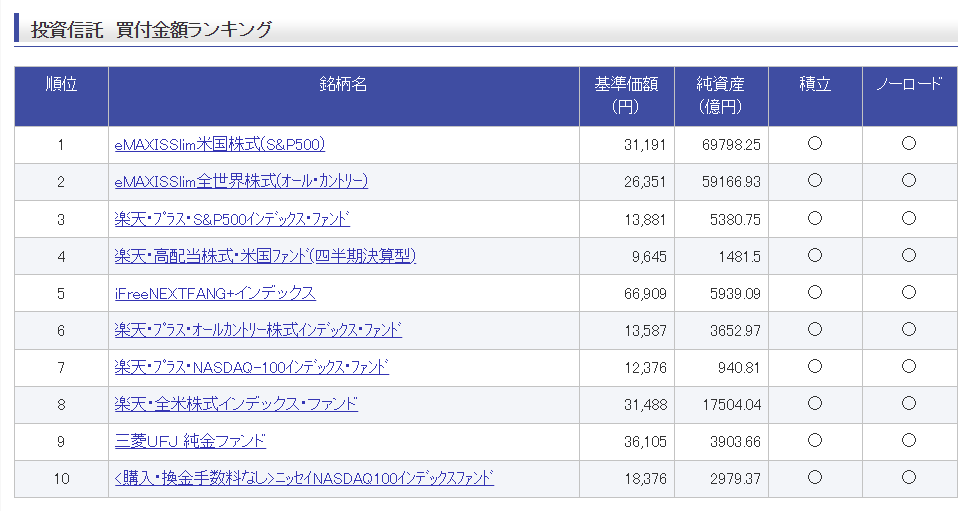Click the 純資産(億円) column header
This screenshot has height=511, width=966.
[x=721, y=96]
